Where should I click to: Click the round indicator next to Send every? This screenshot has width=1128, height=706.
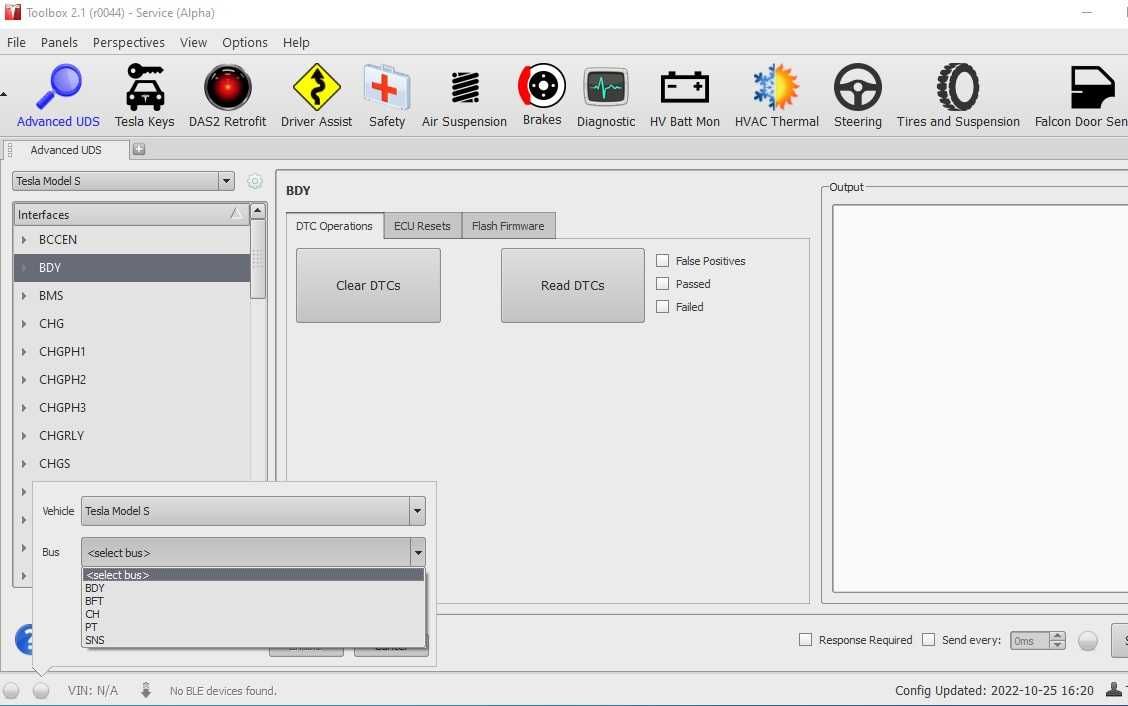(x=1088, y=641)
